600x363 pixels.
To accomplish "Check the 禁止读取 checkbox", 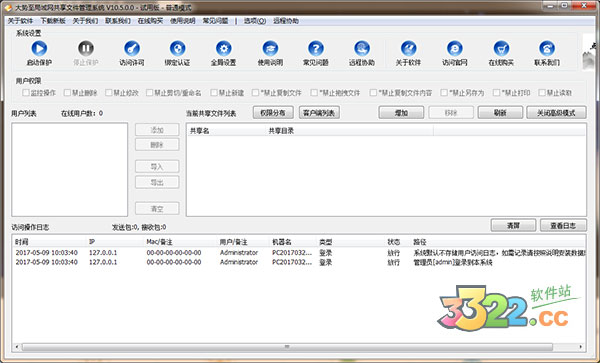I will click(542, 93).
